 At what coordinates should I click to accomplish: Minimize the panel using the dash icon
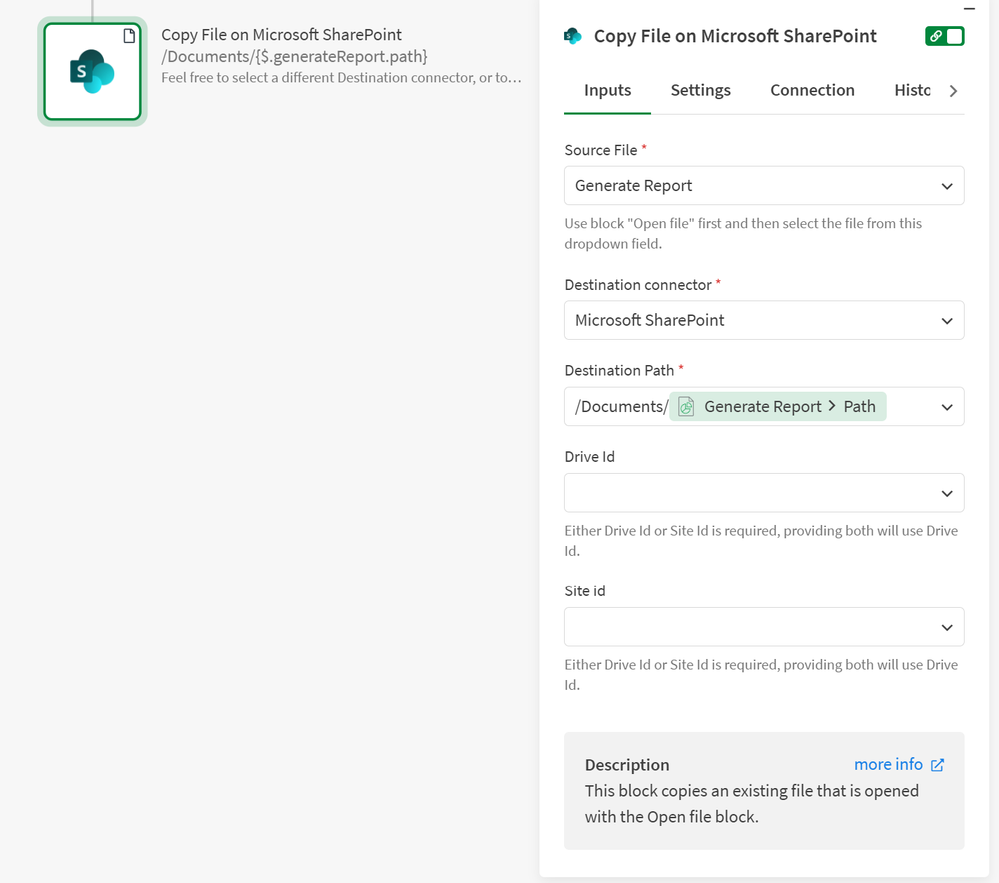coord(968,8)
